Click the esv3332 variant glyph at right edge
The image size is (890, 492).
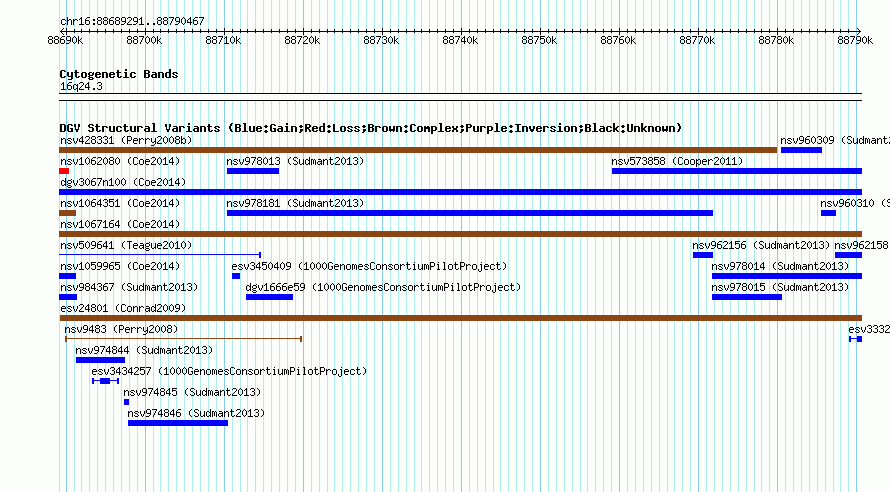[x=855, y=339]
